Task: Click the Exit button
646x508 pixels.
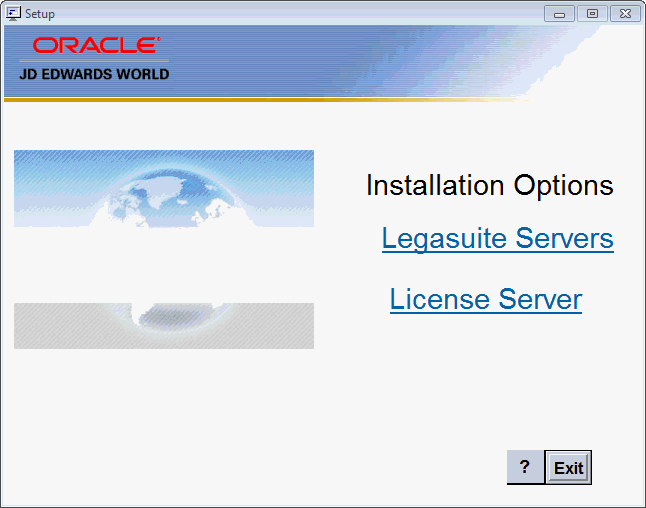Action: pyautogui.click(x=568, y=468)
